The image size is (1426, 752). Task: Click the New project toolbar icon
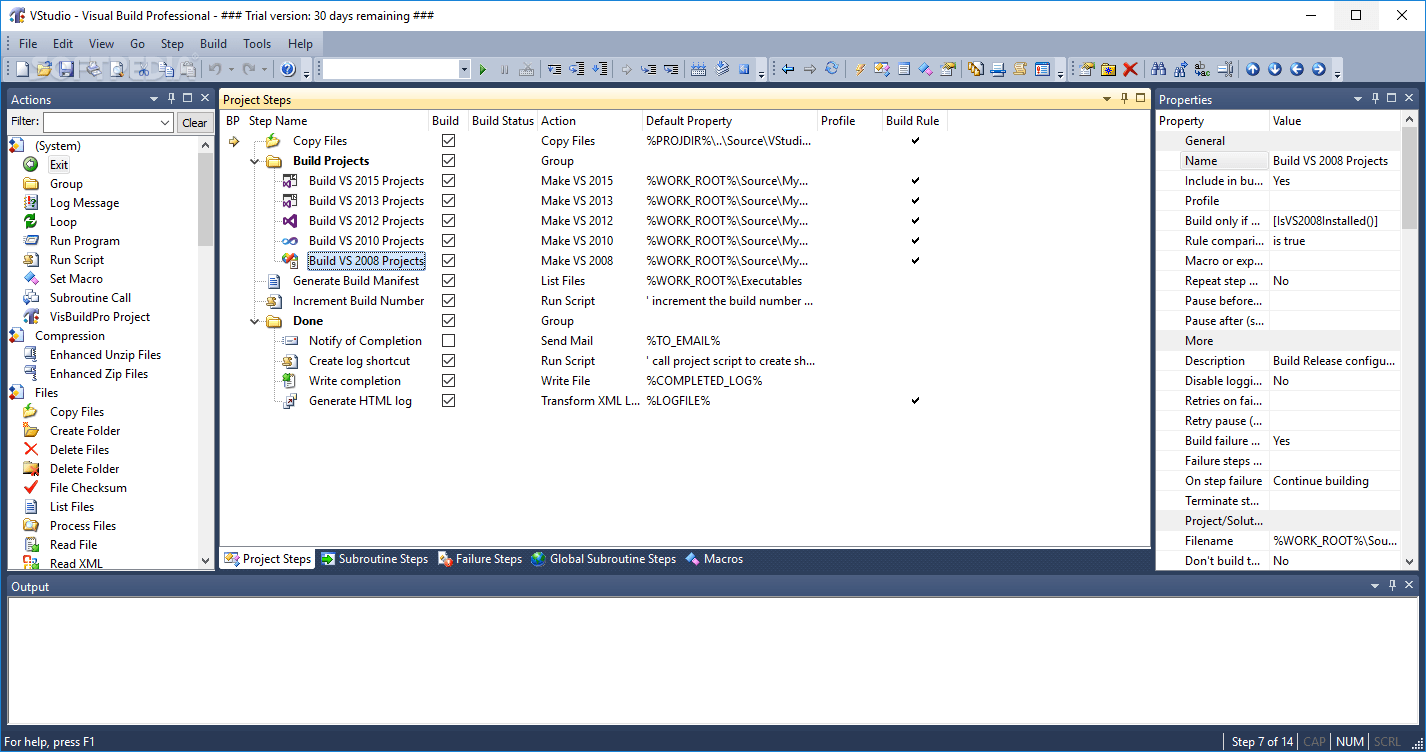point(22,69)
